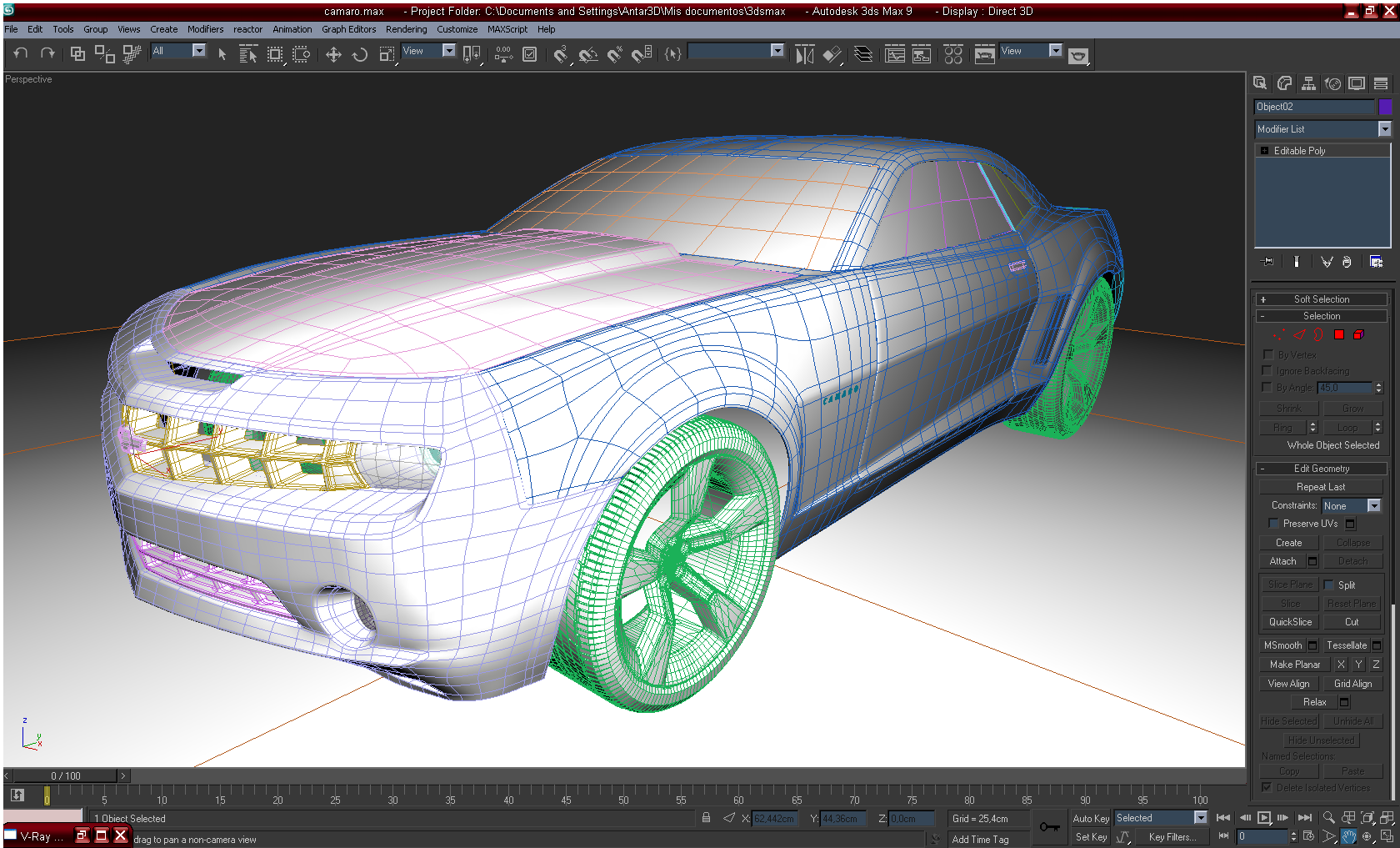Open the Align tool
The image size is (1400, 848).
(832, 54)
